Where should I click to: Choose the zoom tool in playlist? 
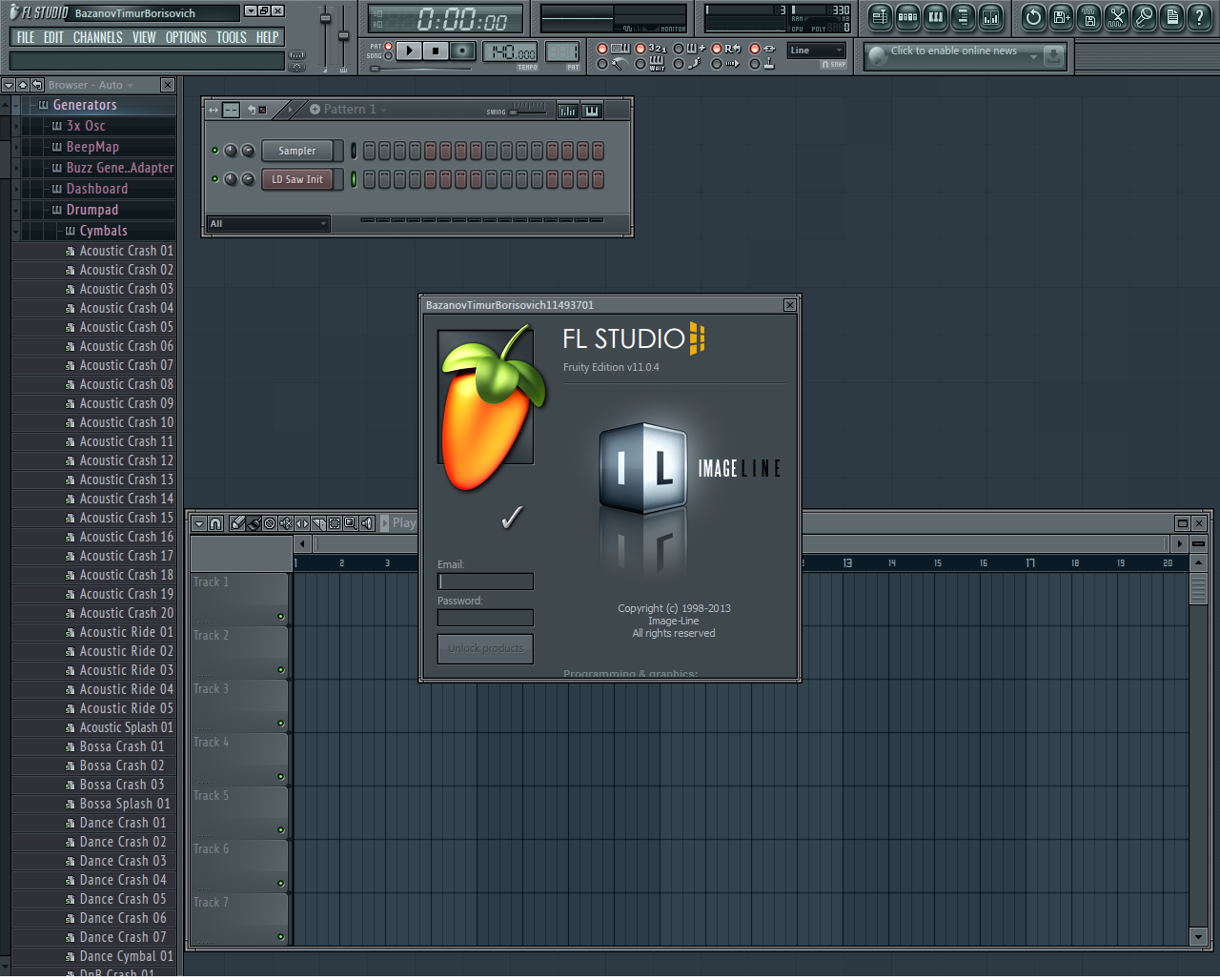(x=351, y=523)
